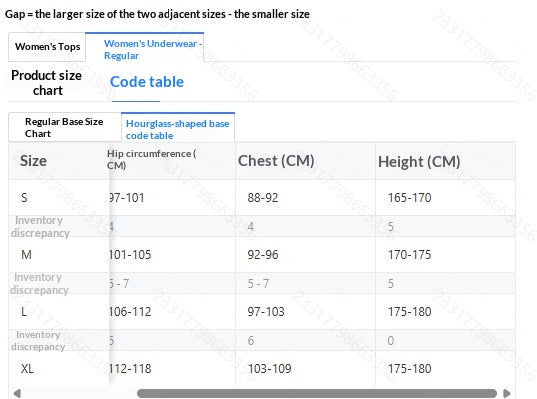
Task: Click the left scroll arrow icon
Action: [17, 393]
